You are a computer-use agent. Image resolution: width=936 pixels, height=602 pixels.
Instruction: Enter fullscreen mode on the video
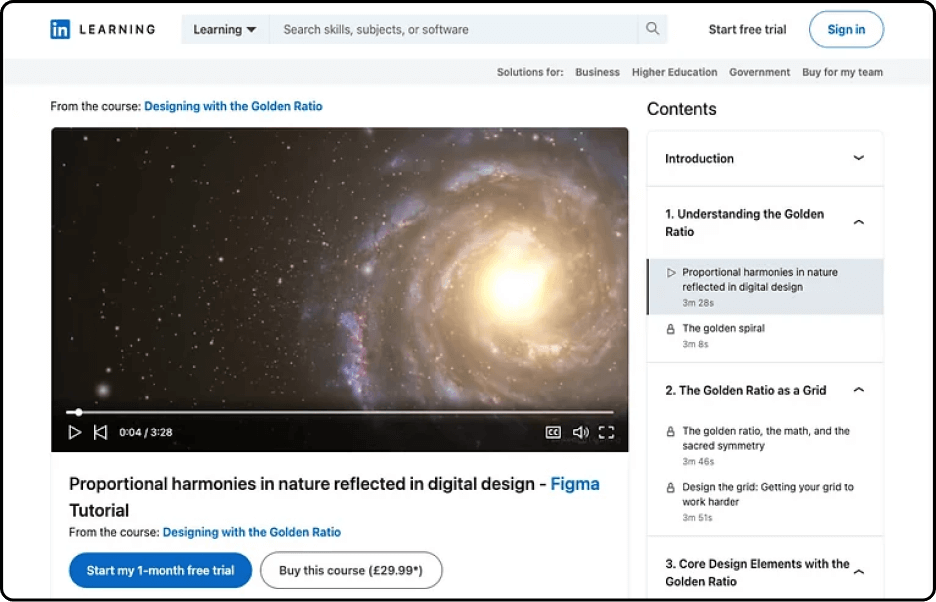pyautogui.click(x=606, y=432)
